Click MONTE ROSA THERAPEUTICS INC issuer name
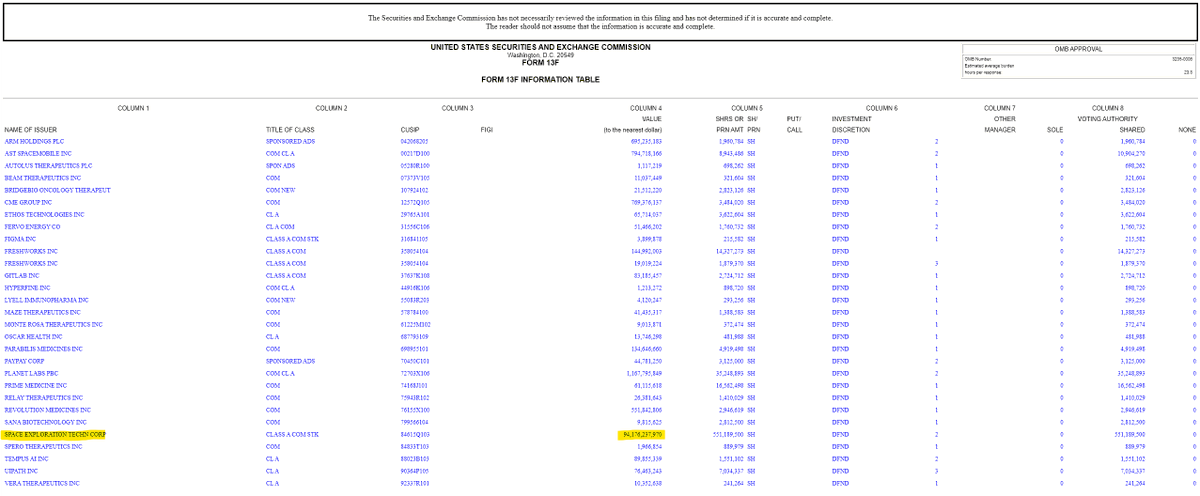The width and height of the screenshot is (1200, 496). [x=53, y=324]
